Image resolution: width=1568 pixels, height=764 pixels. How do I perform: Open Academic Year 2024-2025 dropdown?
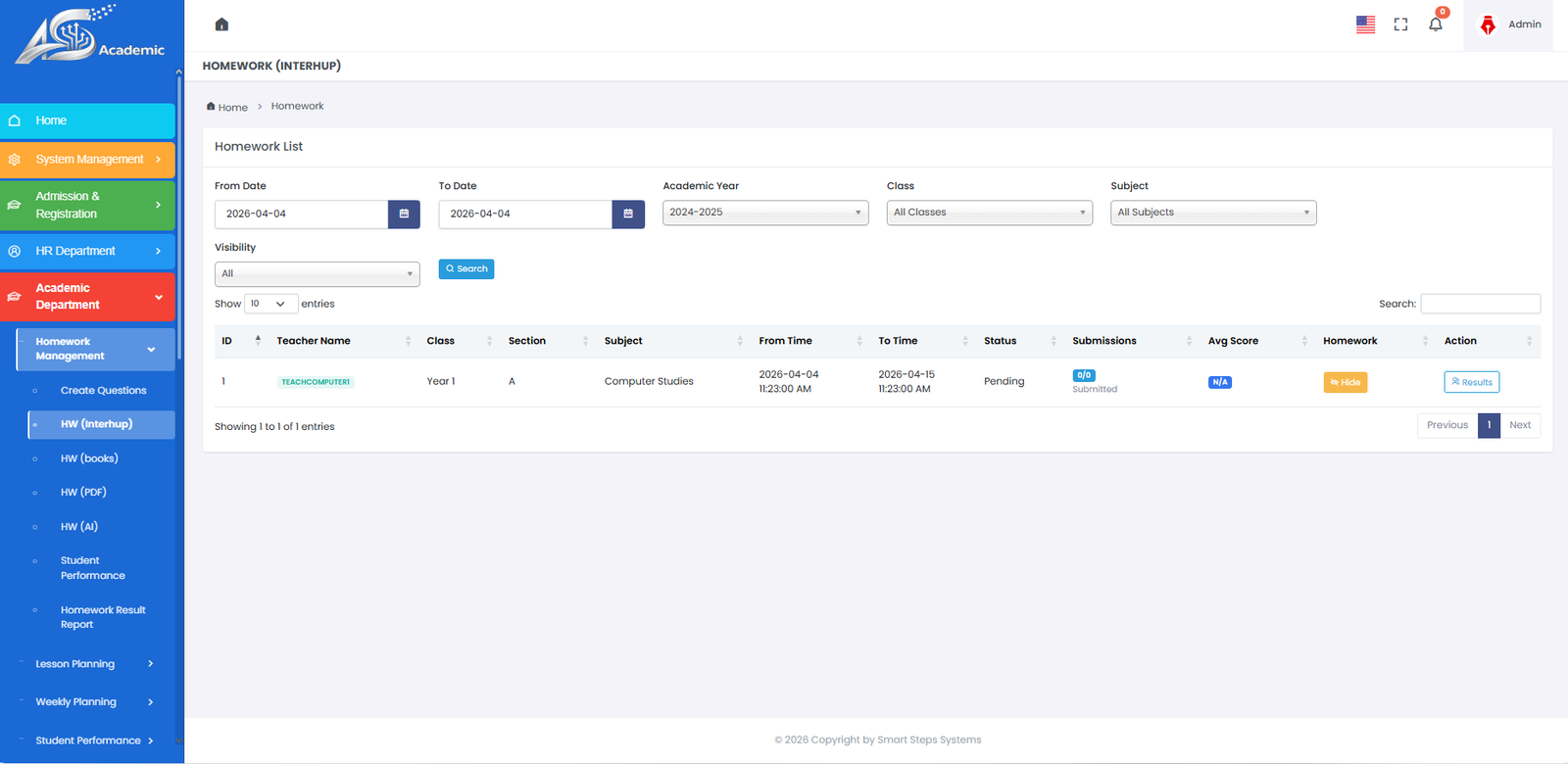pyautogui.click(x=765, y=213)
